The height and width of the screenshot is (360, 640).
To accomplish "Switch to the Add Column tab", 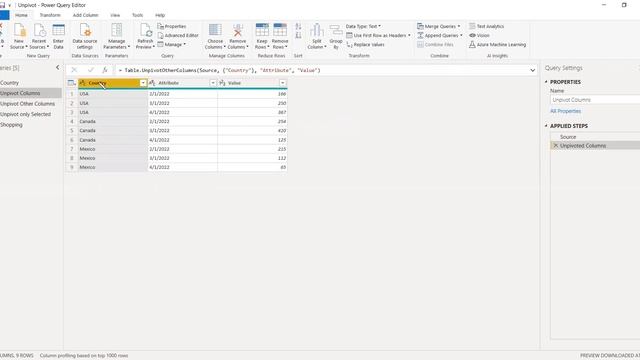I will [x=85, y=15].
